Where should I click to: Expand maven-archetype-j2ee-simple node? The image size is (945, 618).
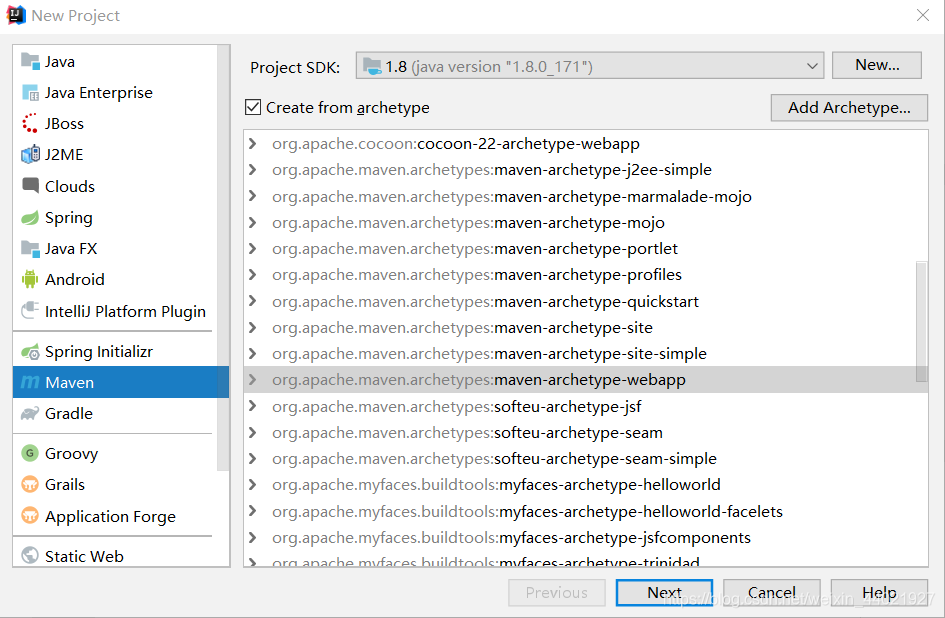[253, 170]
